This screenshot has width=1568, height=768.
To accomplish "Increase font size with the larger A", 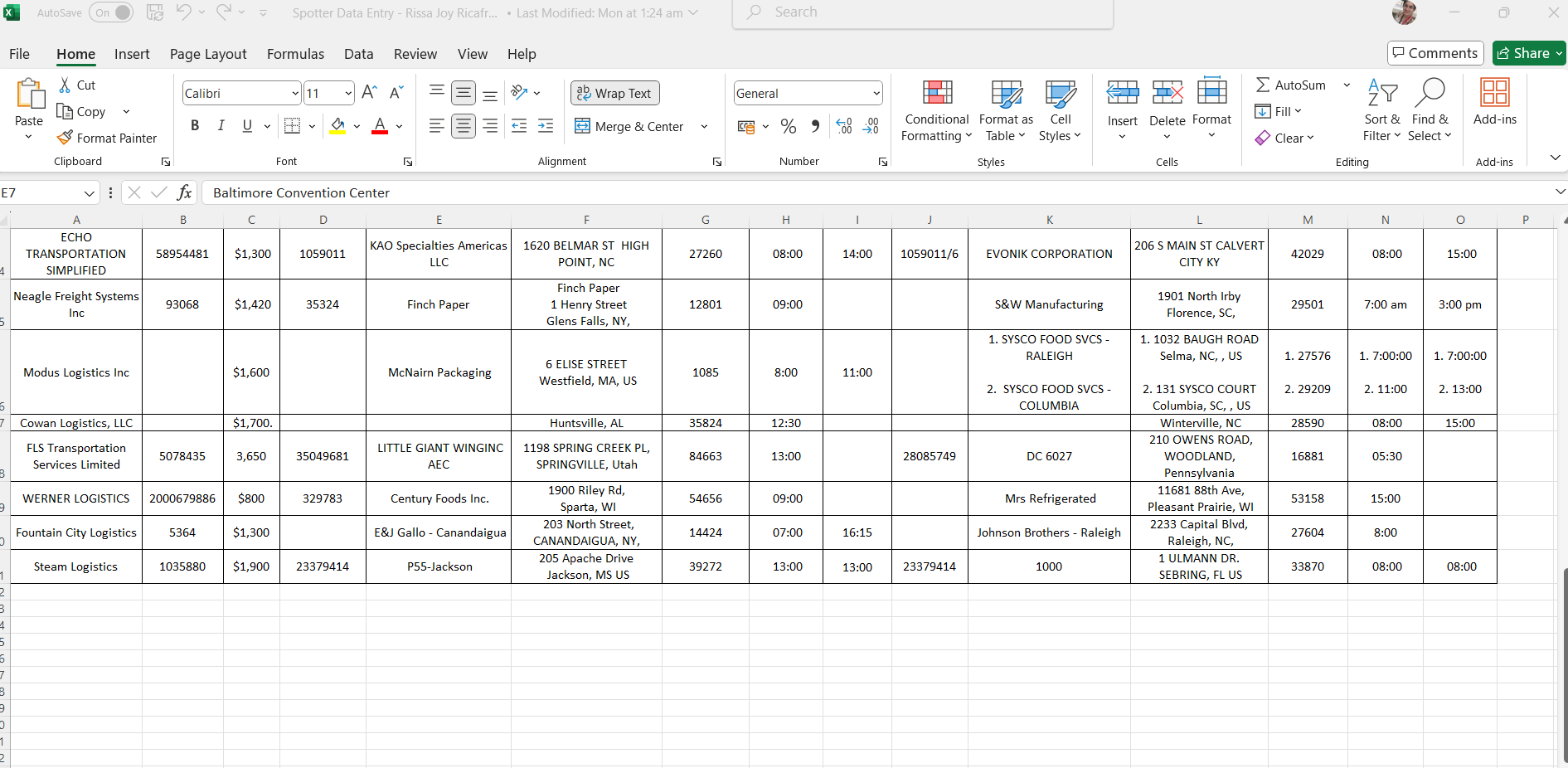I will 370,92.
